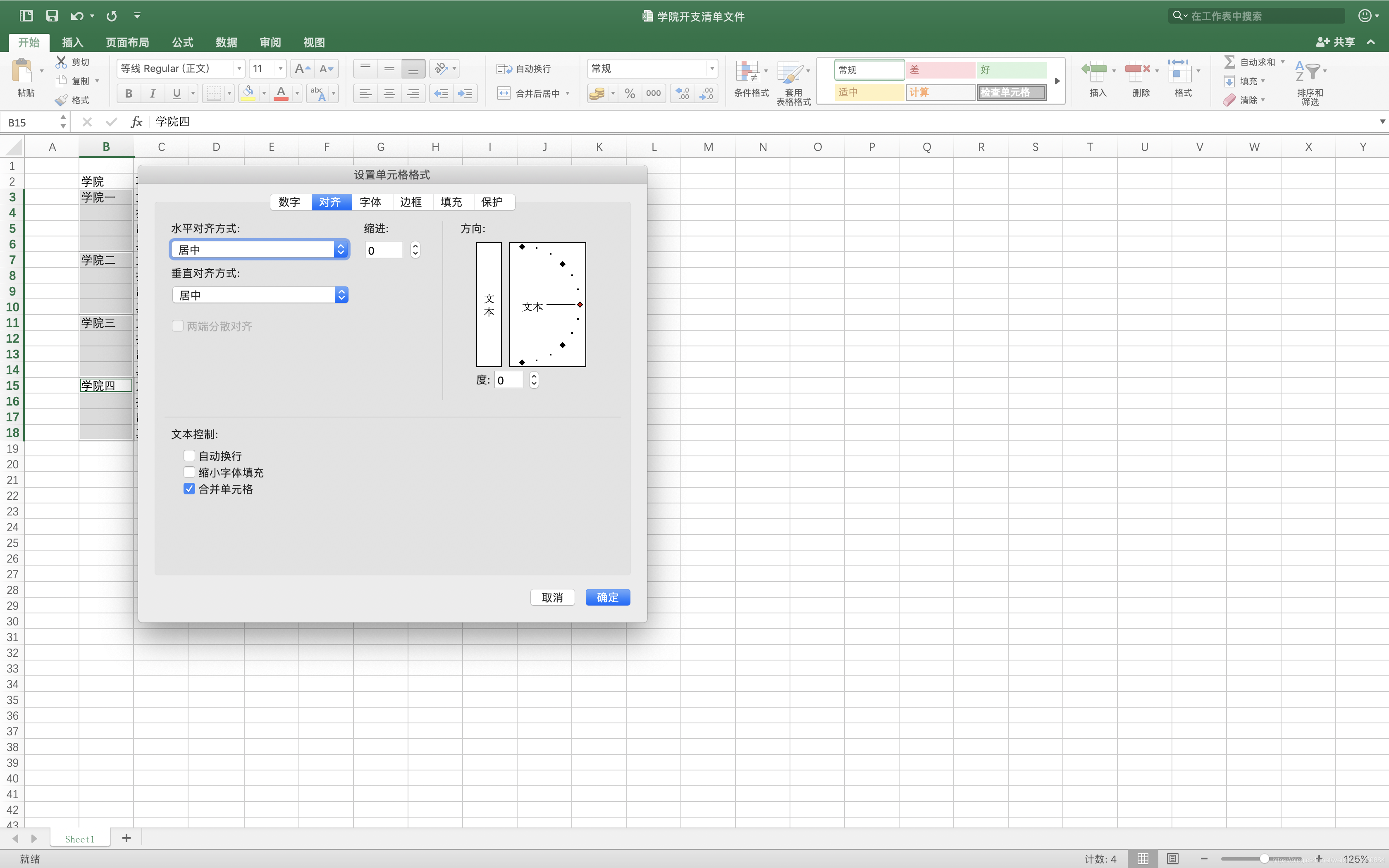Viewport: 1389px width, 868px height.
Task: Click the 度 degrees stepper
Action: 534,380
